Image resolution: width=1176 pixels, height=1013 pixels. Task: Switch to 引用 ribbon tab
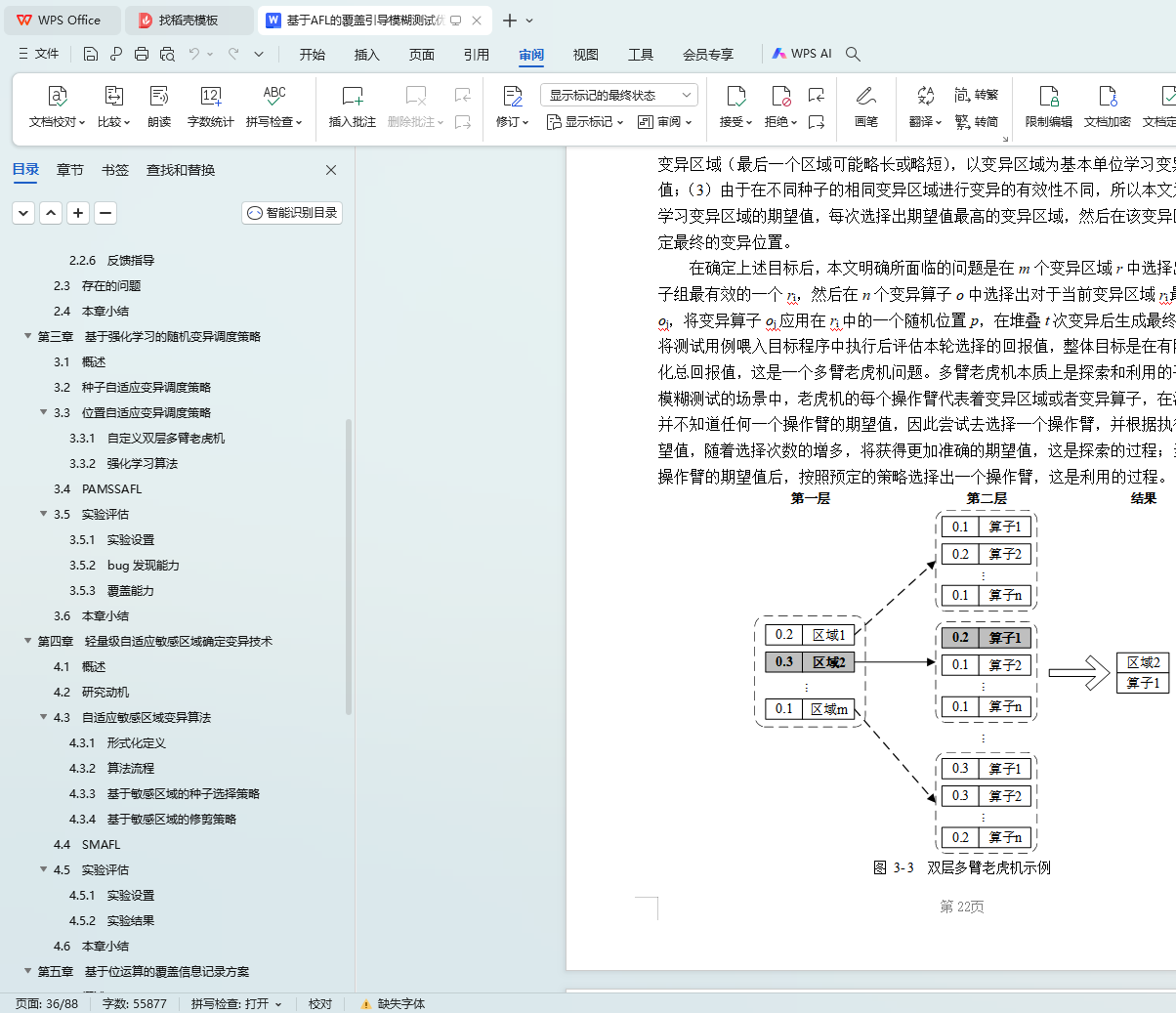pyautogui.click(x=477, y=55)
